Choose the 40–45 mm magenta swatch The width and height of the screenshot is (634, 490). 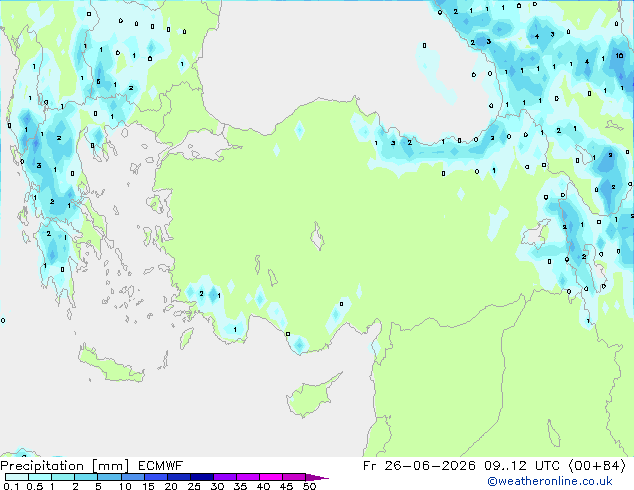point(271,477)
